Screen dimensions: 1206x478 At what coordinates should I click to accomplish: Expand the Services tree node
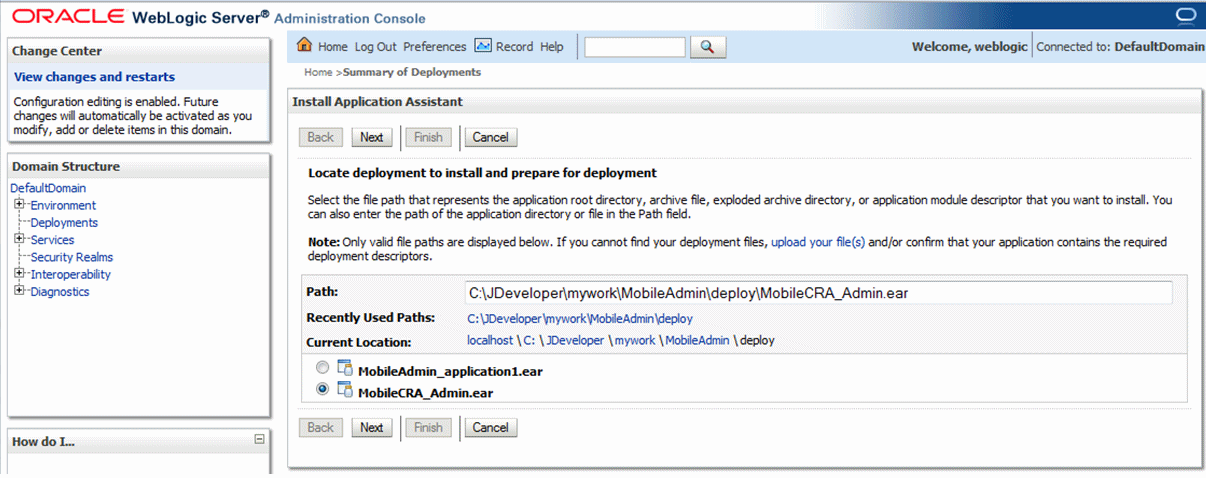pos(19,239)
